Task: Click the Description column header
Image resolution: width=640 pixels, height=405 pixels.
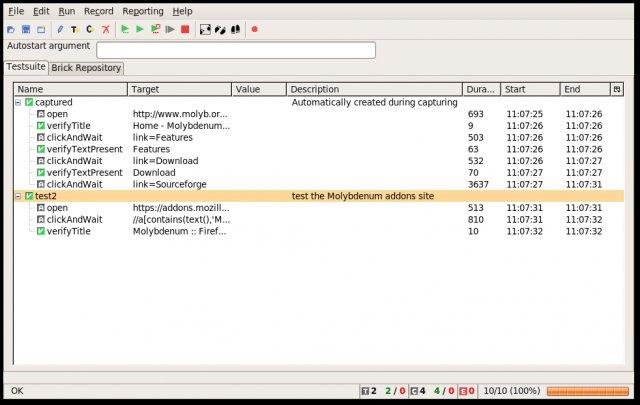Action: (375, 89)
